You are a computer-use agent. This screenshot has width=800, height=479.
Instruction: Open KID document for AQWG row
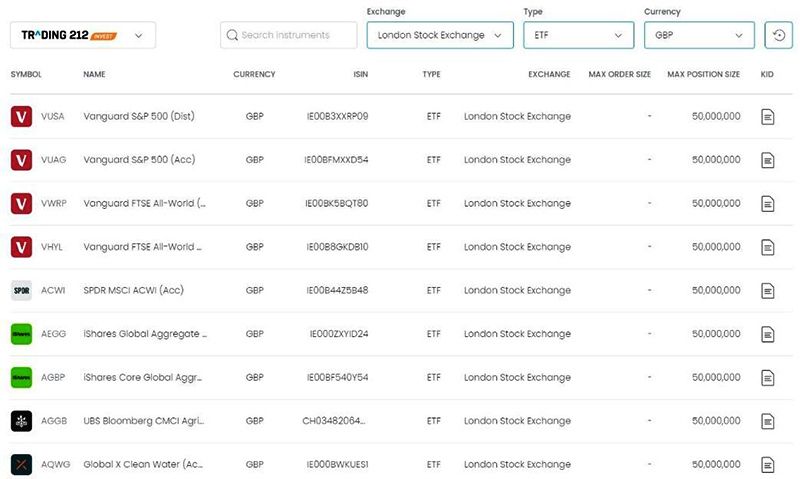(x=767, y=465)
